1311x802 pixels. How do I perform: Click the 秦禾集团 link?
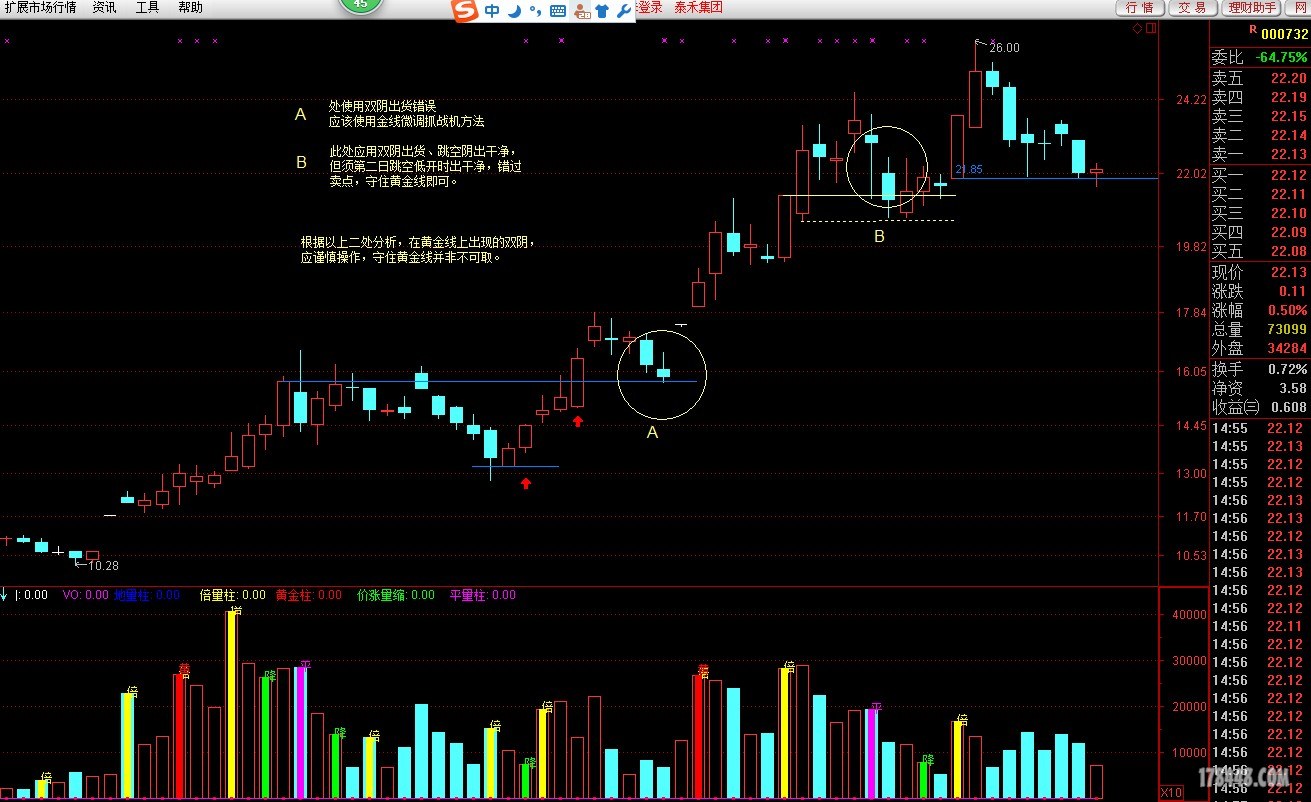[698, 7]
